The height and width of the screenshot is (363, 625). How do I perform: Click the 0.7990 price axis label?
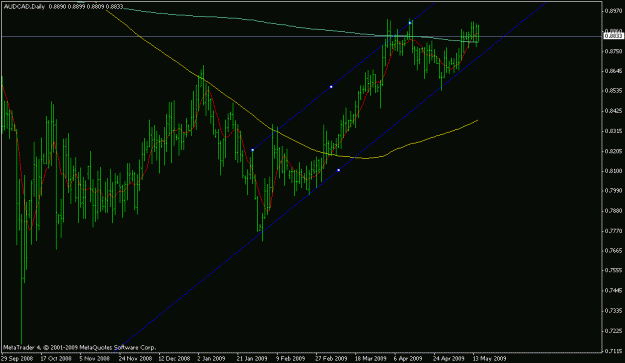(x=613, y=190)
